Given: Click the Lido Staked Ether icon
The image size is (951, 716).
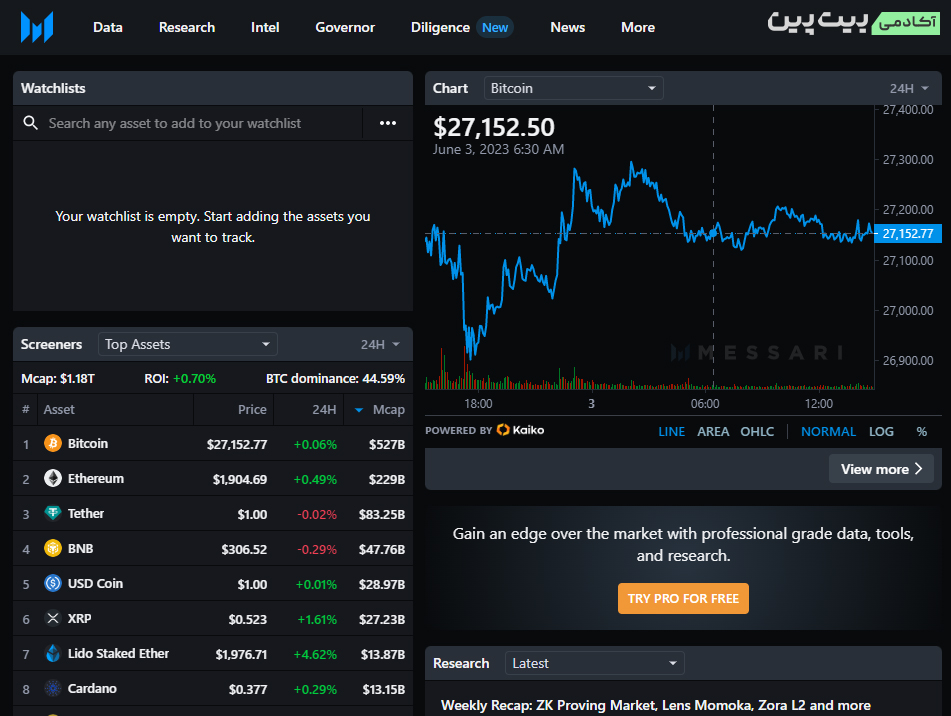Looking at the screenshot, I should (53, 654).
